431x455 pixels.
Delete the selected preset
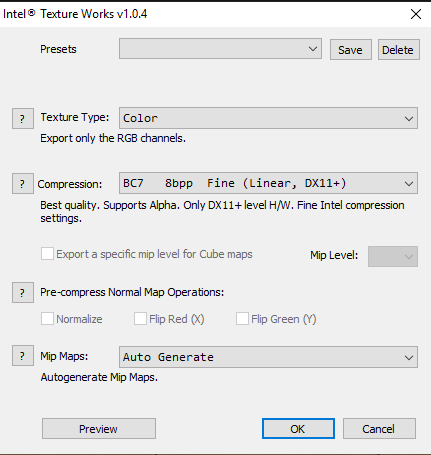pyautogui.click(x=399, y=50)
